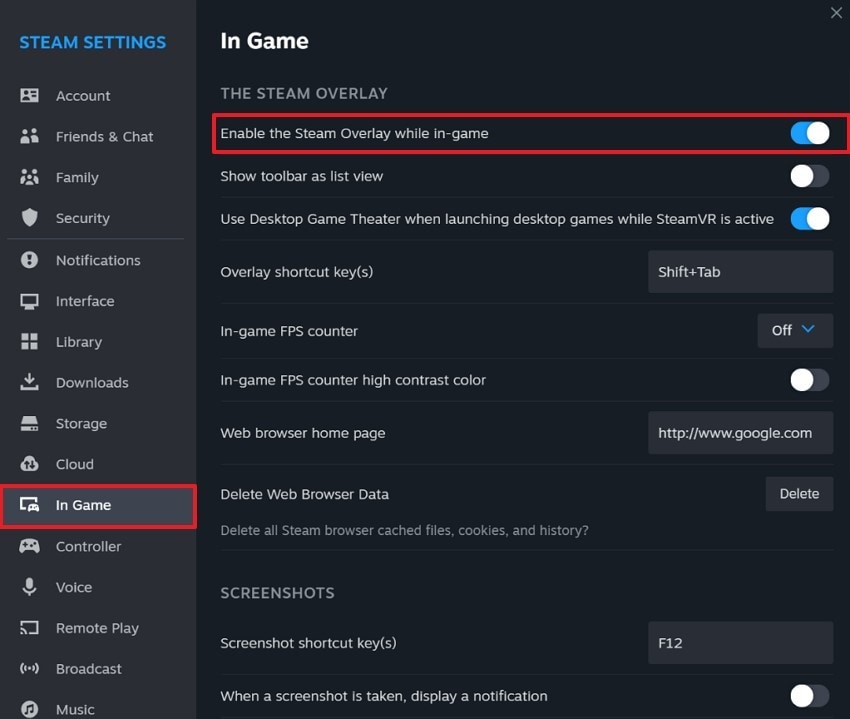Click the Downloads arrow icon

click(x=29, y=383)
